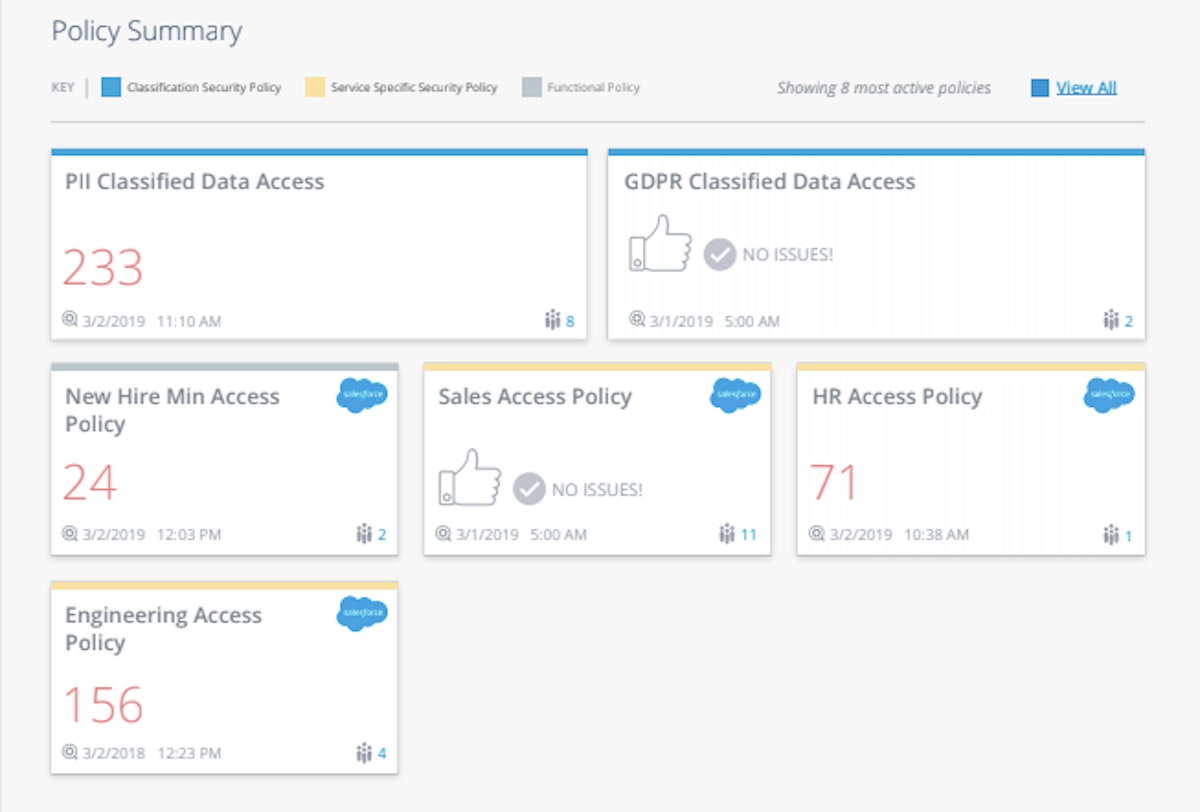The height and width of the screenshot is (812, 1200).
Task: Click user count 11 on Sales Access Policy
Action: click(x=748, y=535)
